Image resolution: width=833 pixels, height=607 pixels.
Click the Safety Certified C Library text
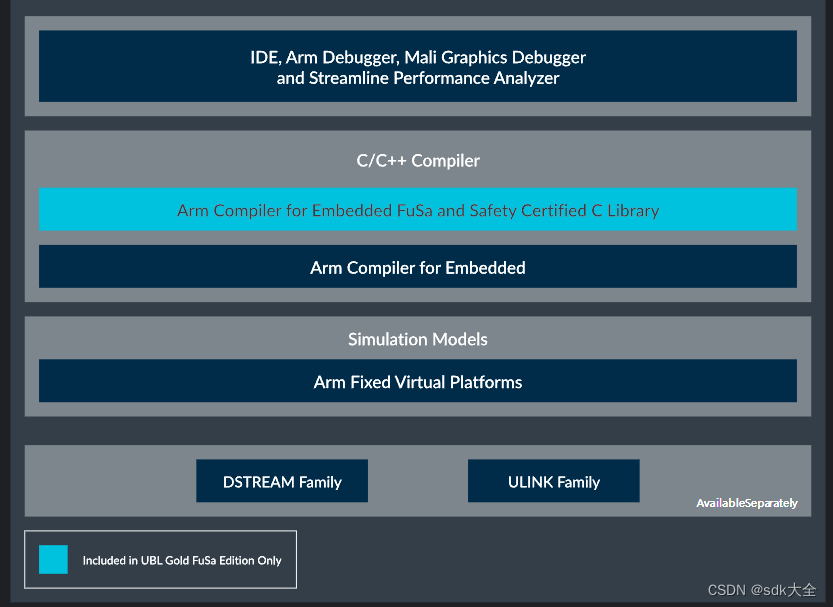[x=580, y=210]
